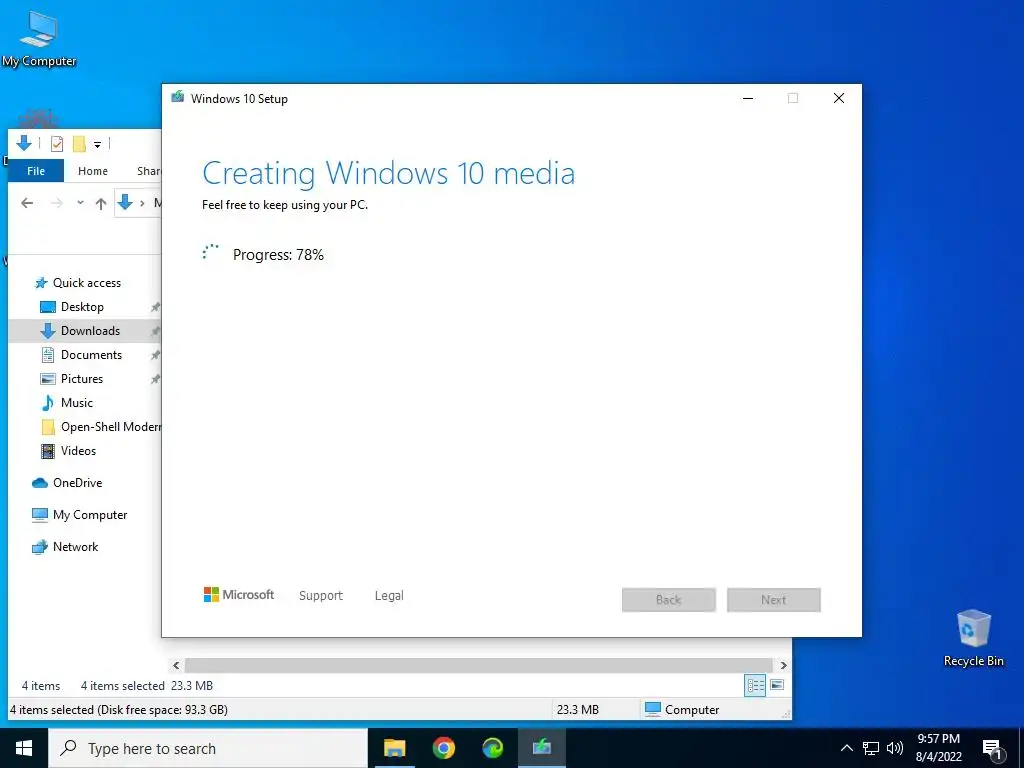Click Computer zone in Explorer status bar
The image size is (1024, 768).
[x=682, y=710]
